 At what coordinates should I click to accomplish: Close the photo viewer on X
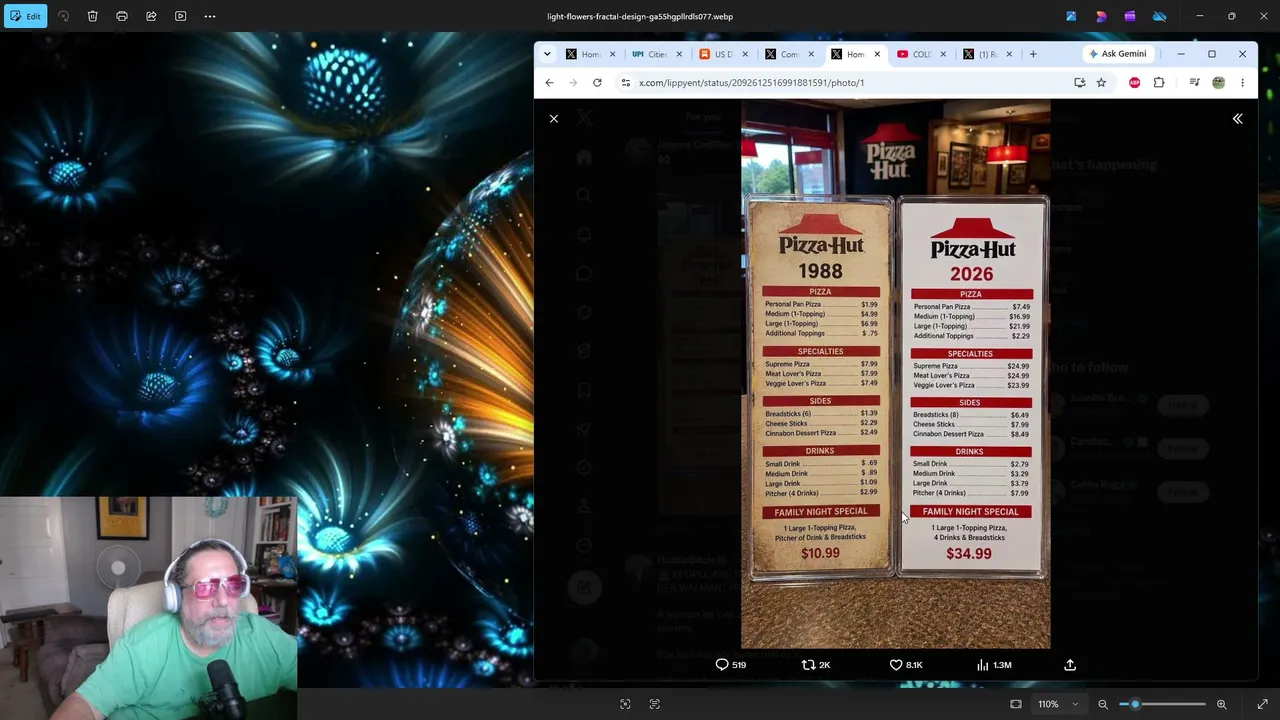pyautogui.click(x=553, y=119)
